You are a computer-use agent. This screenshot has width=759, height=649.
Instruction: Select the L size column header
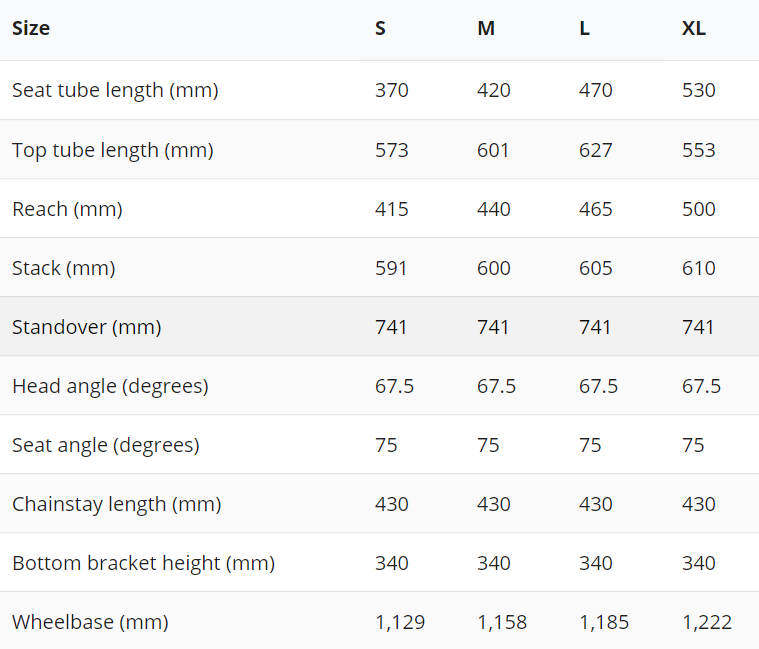click(584, 28)
